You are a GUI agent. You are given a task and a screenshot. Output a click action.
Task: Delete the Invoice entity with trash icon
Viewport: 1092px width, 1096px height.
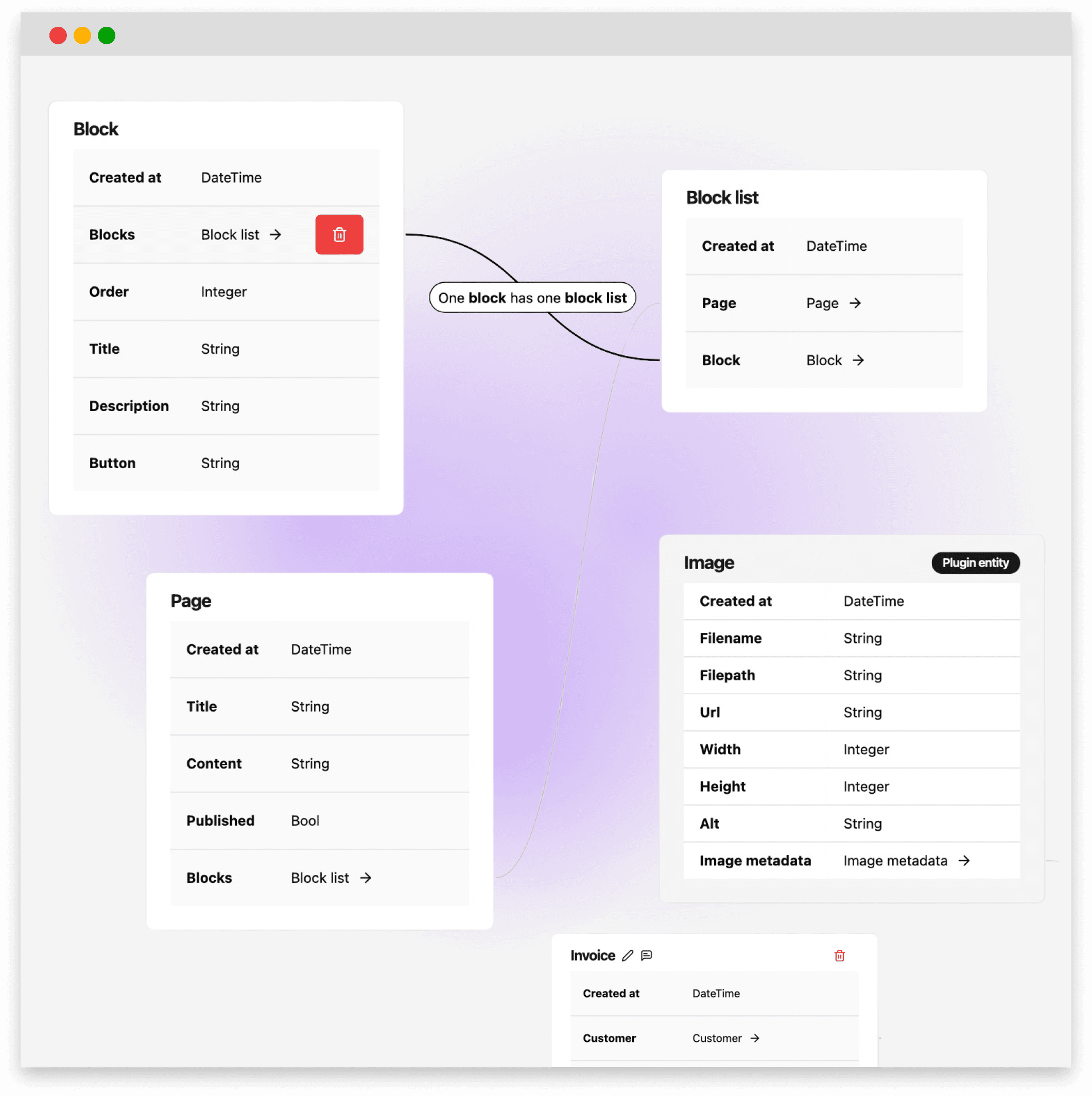(x=840, y=956)
